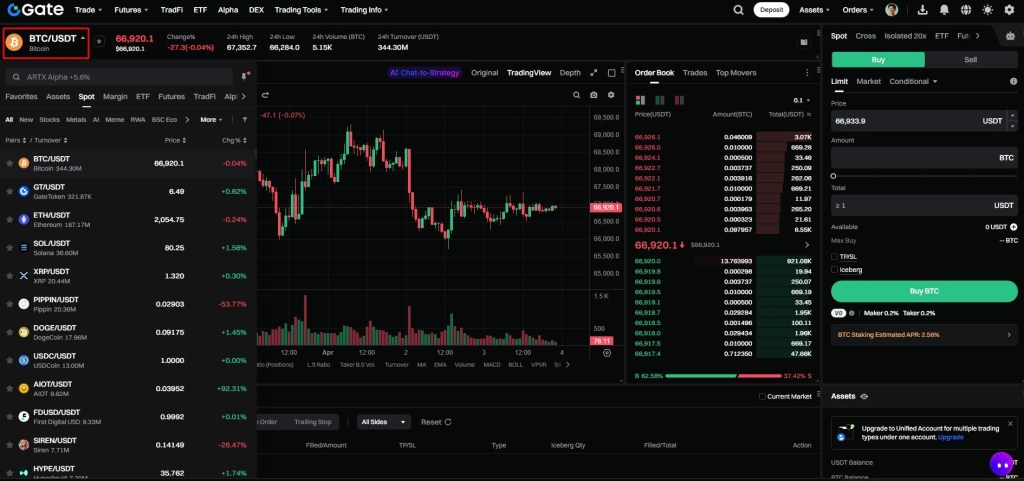Screen dimensions: 1024x481
Task: Open the All Sides filter dropdown
Action: point(384,422)
